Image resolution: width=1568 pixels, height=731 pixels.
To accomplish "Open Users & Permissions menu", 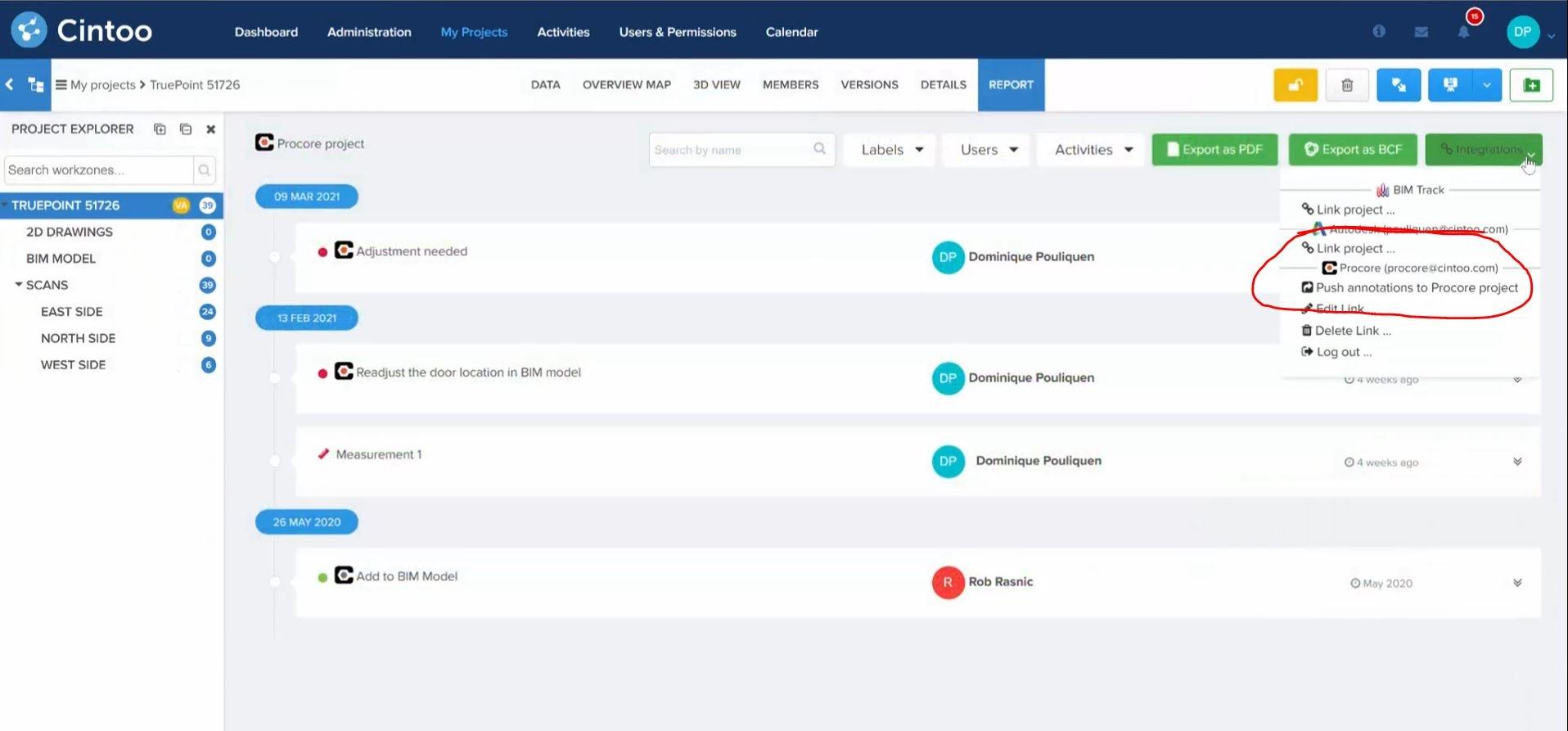I will 678,32.
